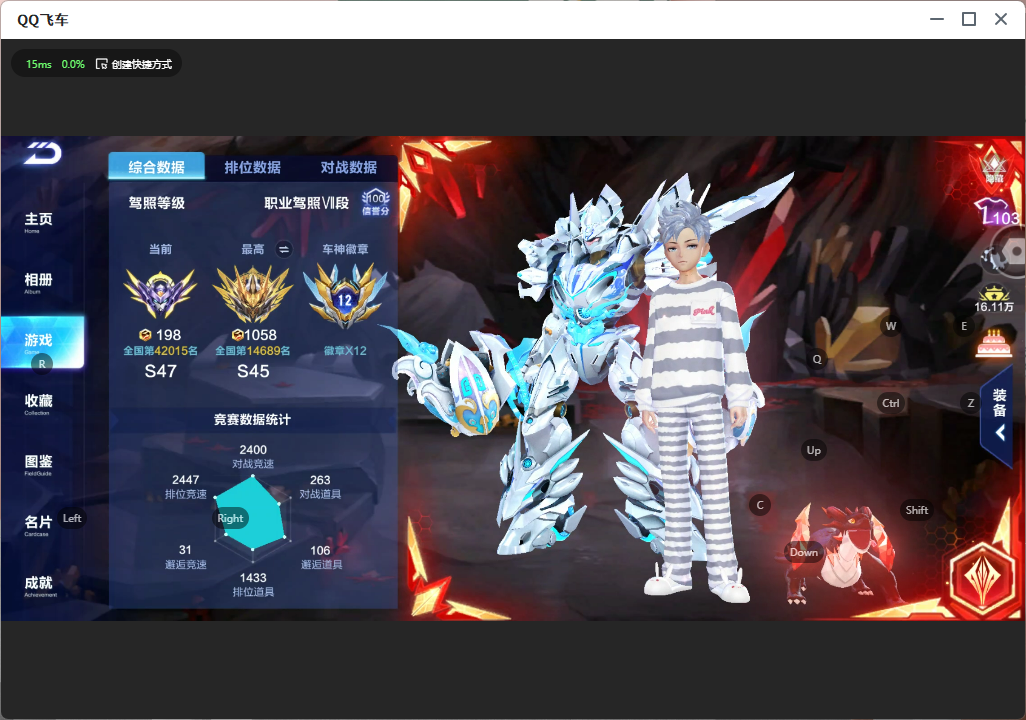Click the 职业驾照Ⅶ段 license level text
Image resolution: width=1026 pixels, height=720 pixels.
[x=307, y=203]
